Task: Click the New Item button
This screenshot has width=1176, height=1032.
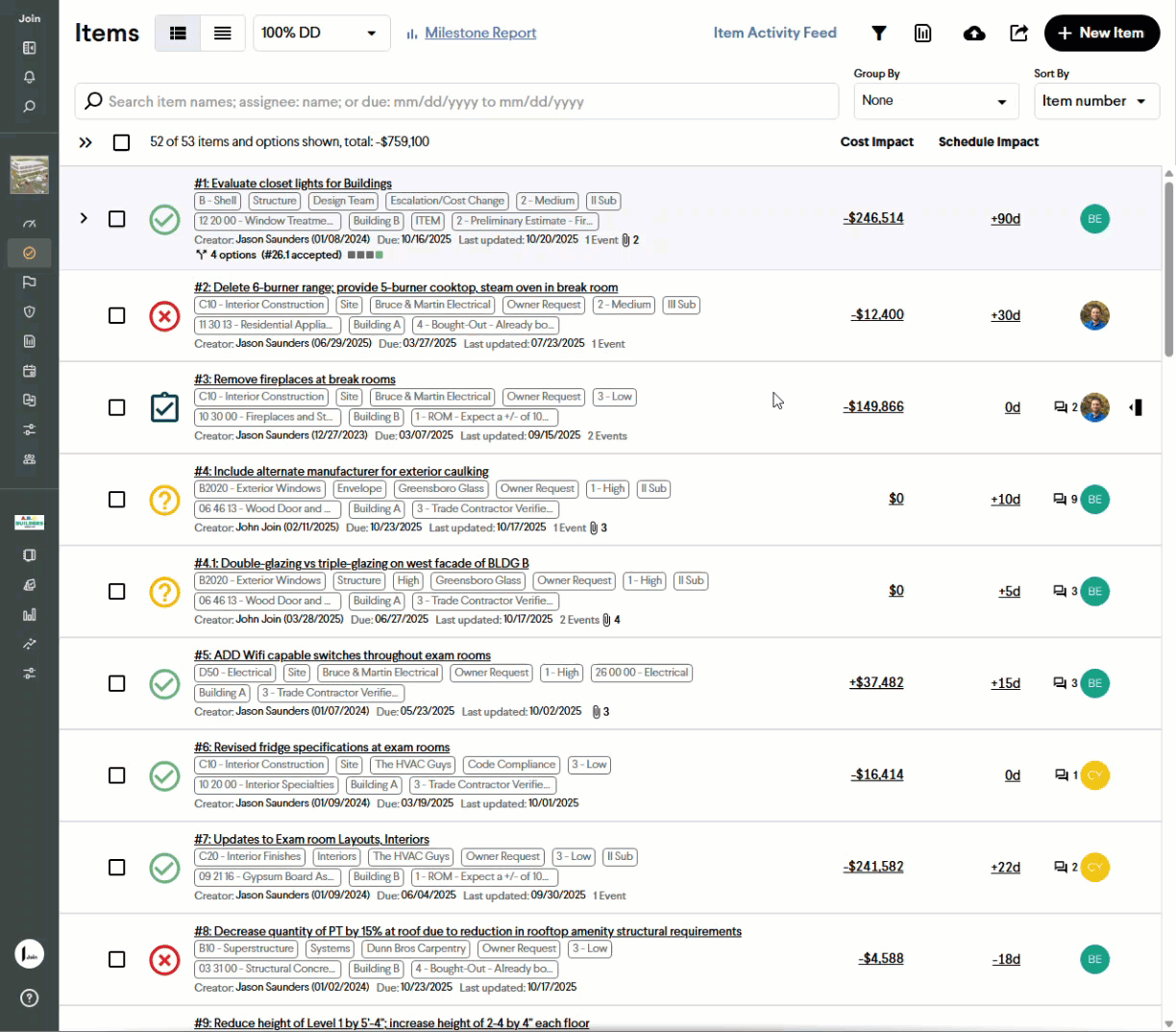Action: pyautogui.click(x=1101, y=34)
